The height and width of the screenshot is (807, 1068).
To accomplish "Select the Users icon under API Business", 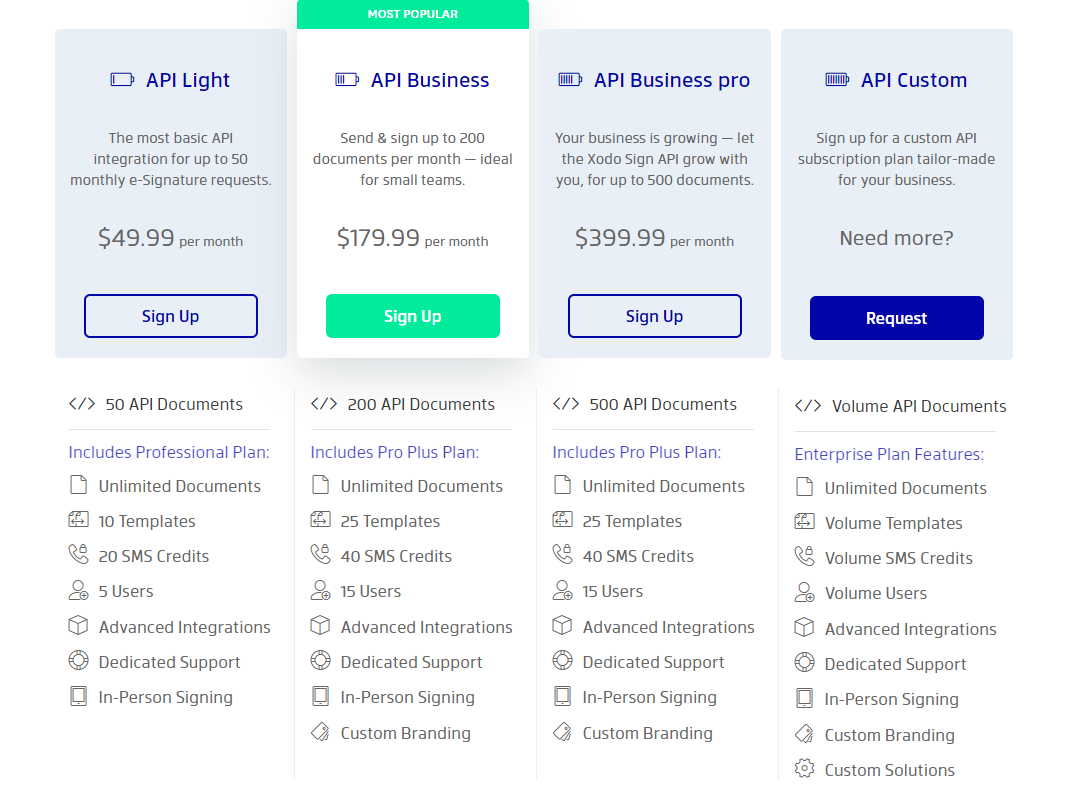I will (322, 590).
